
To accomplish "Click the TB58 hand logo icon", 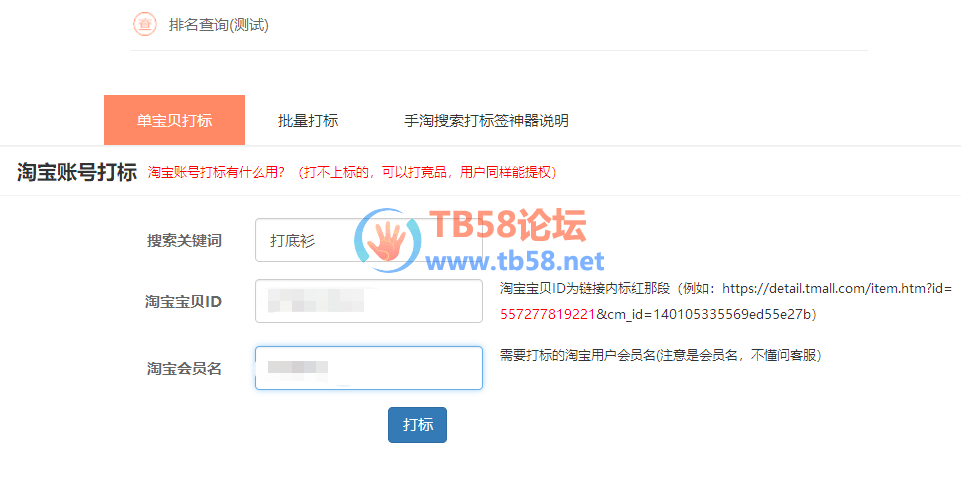I will pos(387,241).
